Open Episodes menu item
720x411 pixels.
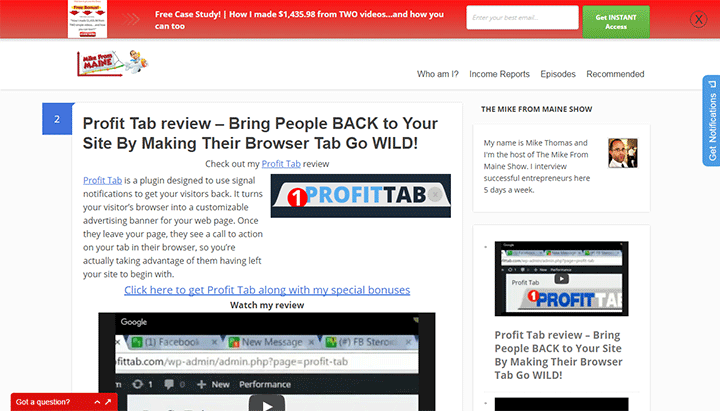[x=557, y=74]
